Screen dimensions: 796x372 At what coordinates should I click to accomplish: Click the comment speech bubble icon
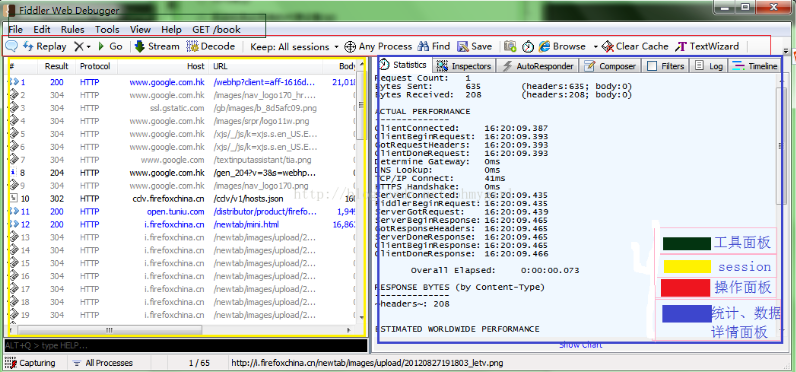point(12,46)
